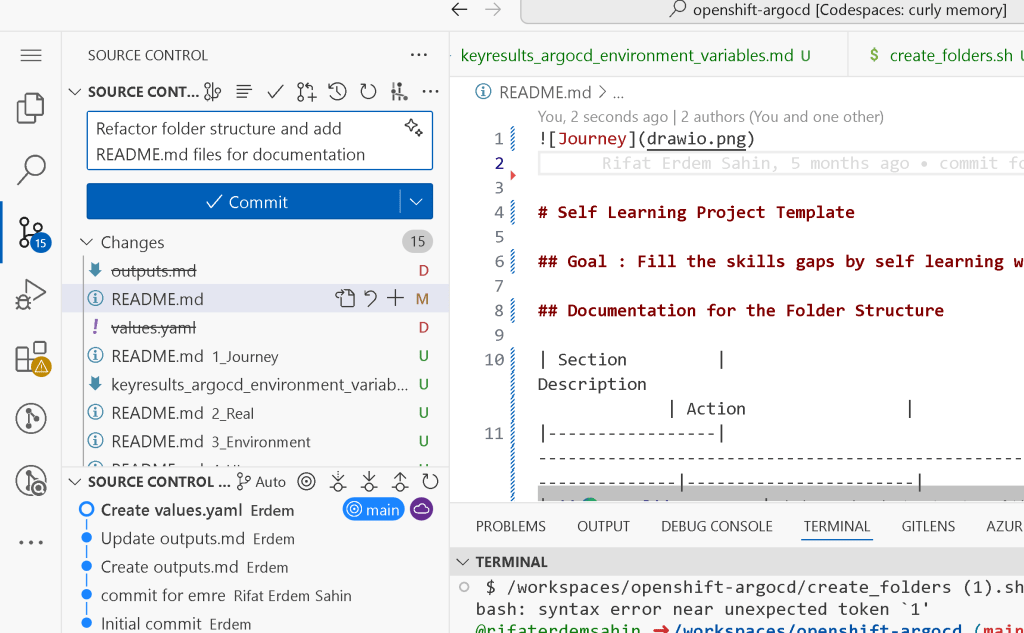Screen dimensions: 1024x633
Task: Open the GITLENS panel tab
Action: (x=928, y=527)
